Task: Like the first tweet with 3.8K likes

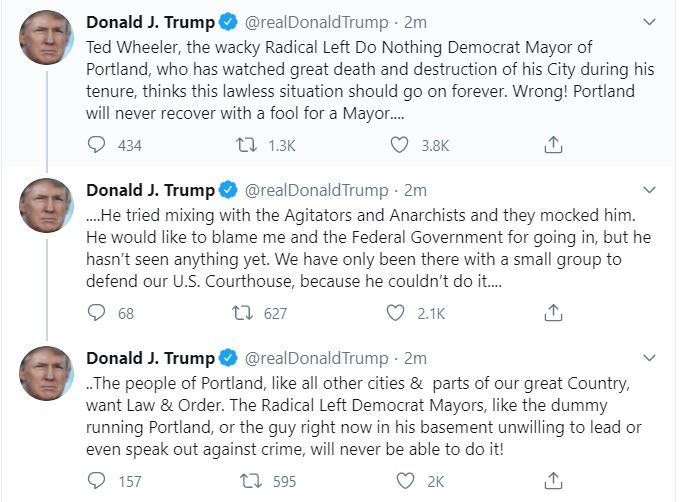Action: point(400,145)
